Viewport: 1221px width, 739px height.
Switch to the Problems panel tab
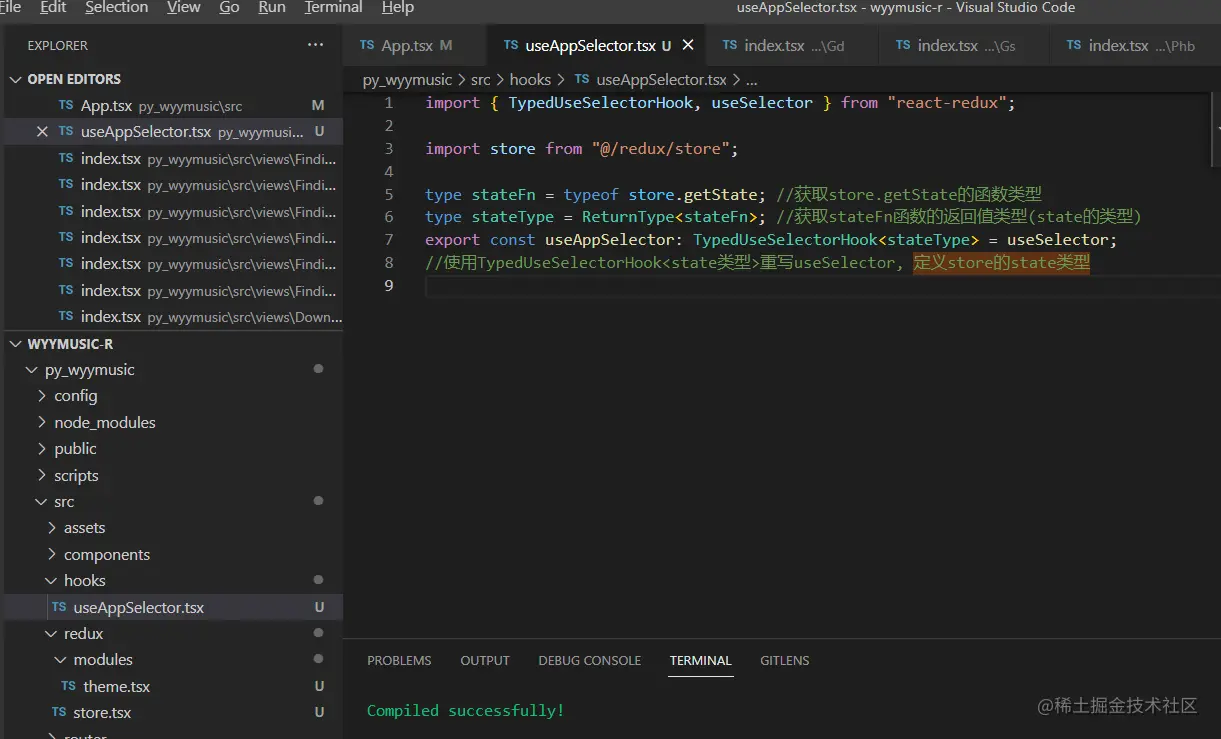(x=399, y=661)
